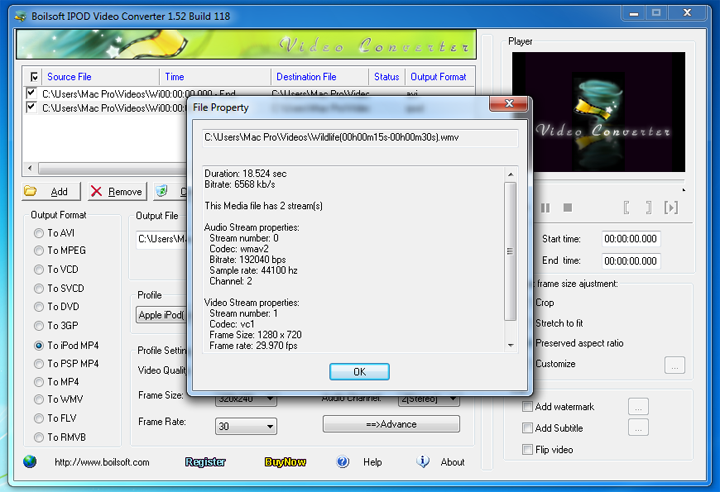Click the scroll down arrow in File Property

tap(511, 345)
